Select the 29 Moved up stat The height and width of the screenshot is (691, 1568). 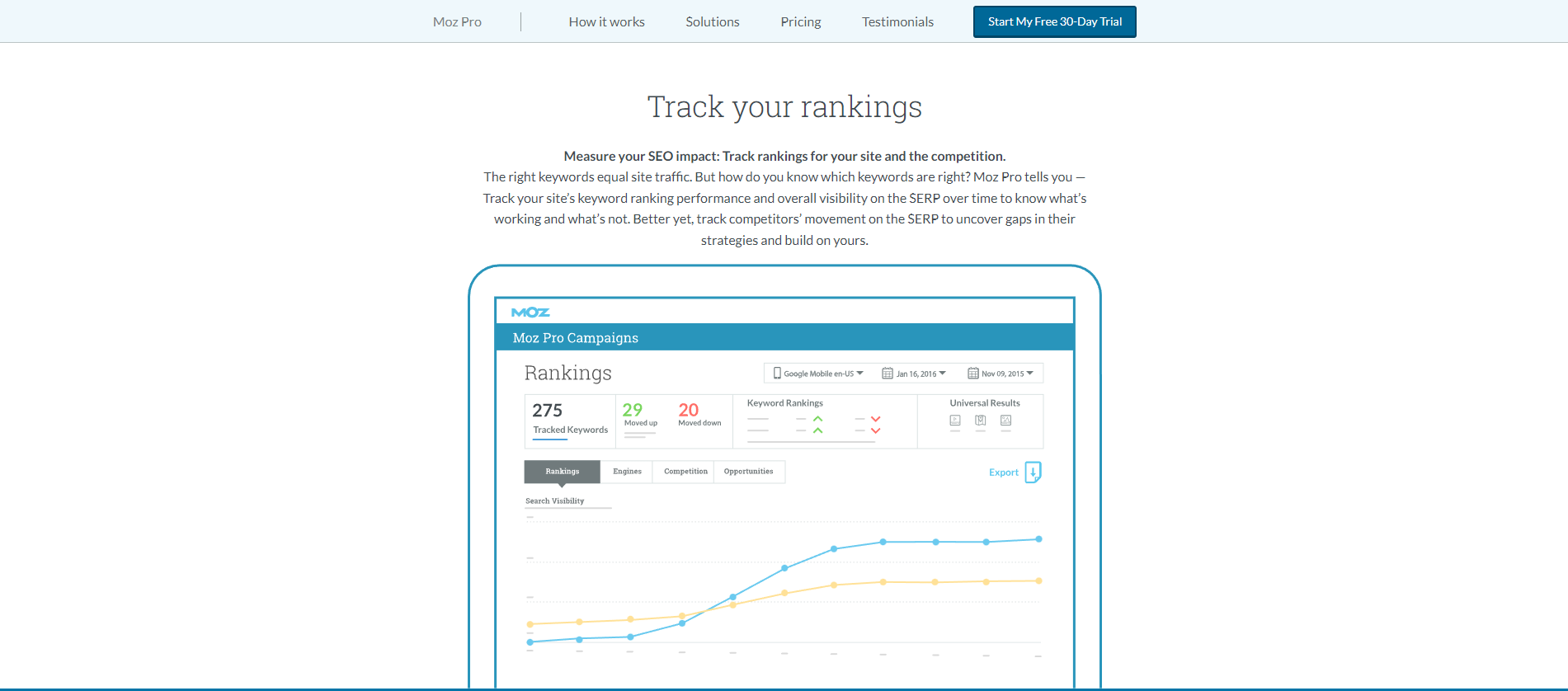(640, 414)
